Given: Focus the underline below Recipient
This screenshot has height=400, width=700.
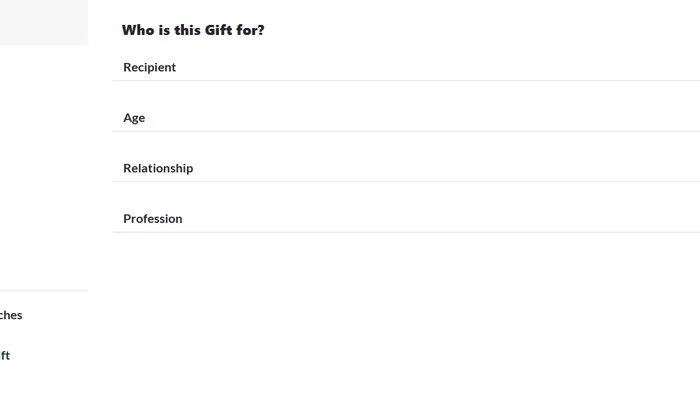Looking at the screenshot, I should pos(406,81).
